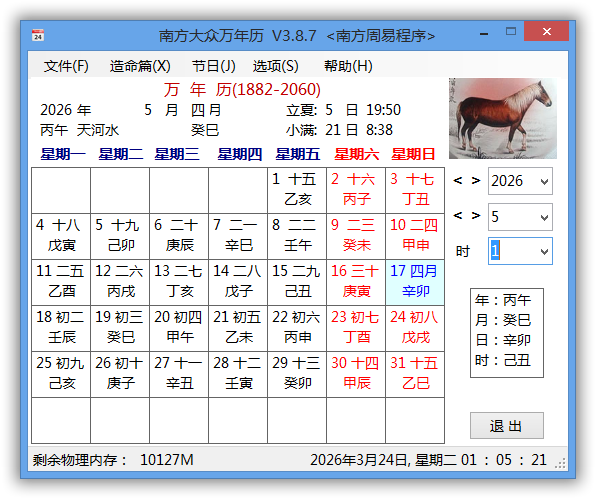Click the 万年历(1882-2060) heading
Image resolution: width=596 pixels, height=499 pixels.
click(243, 90)
